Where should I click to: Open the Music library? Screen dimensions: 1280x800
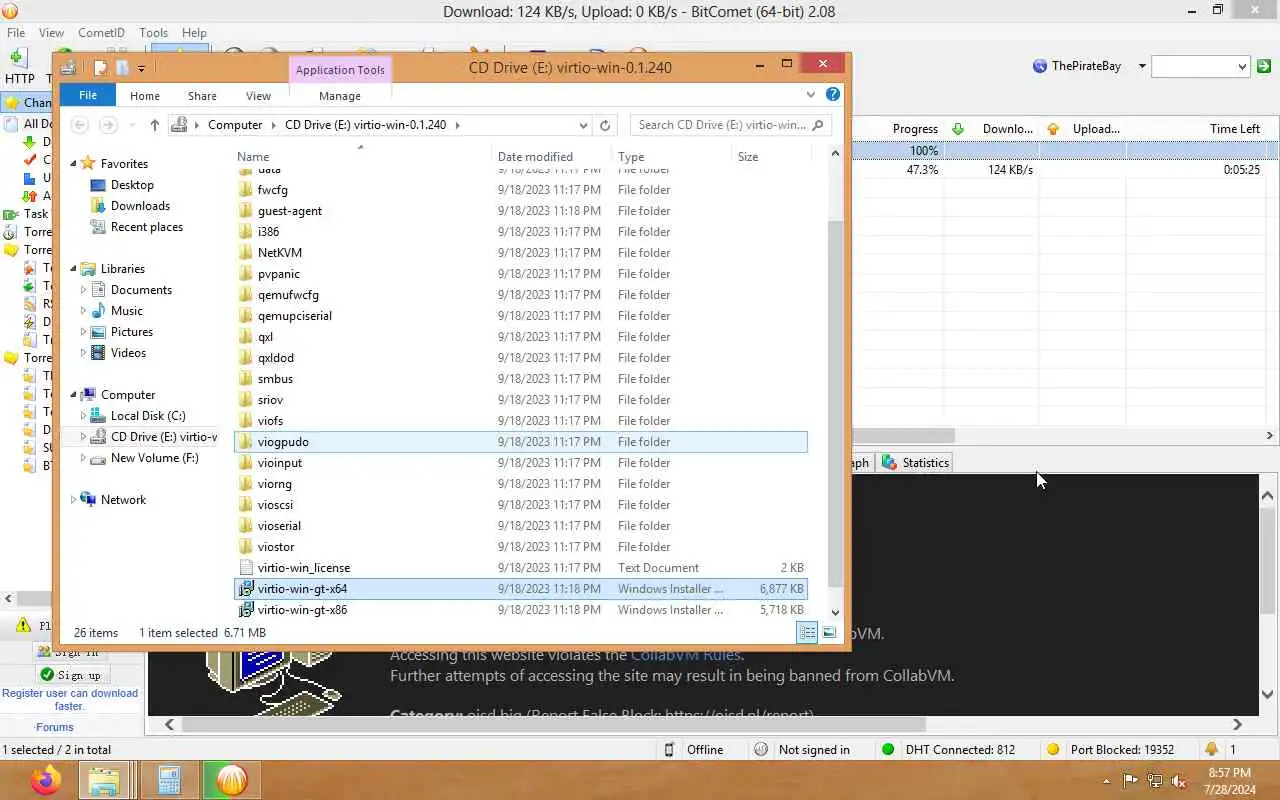(x=126, y=311)
